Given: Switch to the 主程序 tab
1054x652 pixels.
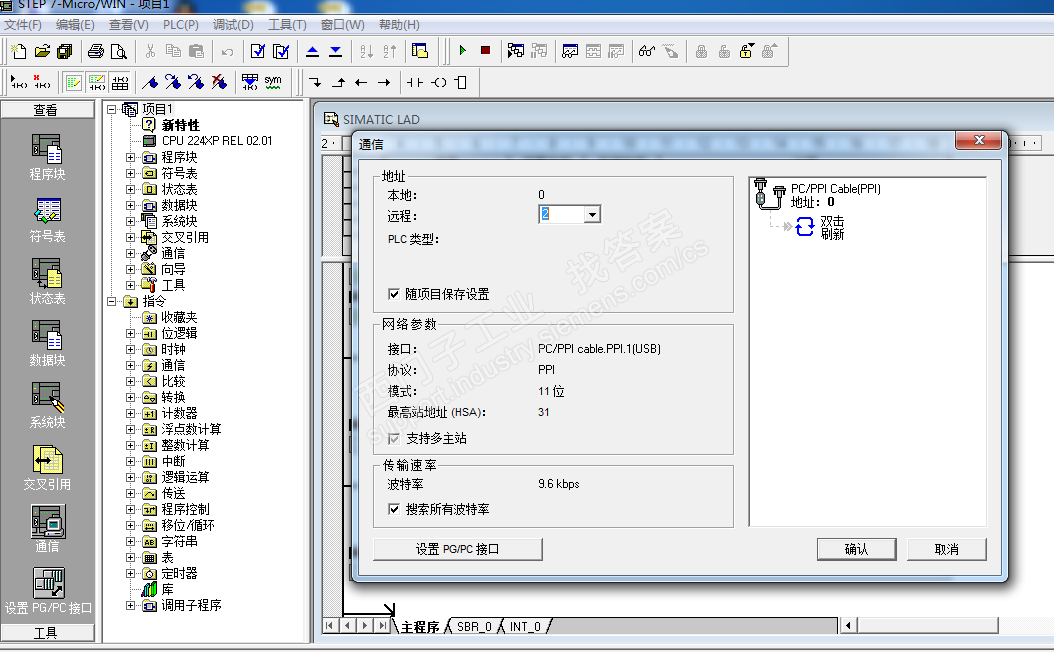Looking at the screenshot, I should click(x=419, y=626).
